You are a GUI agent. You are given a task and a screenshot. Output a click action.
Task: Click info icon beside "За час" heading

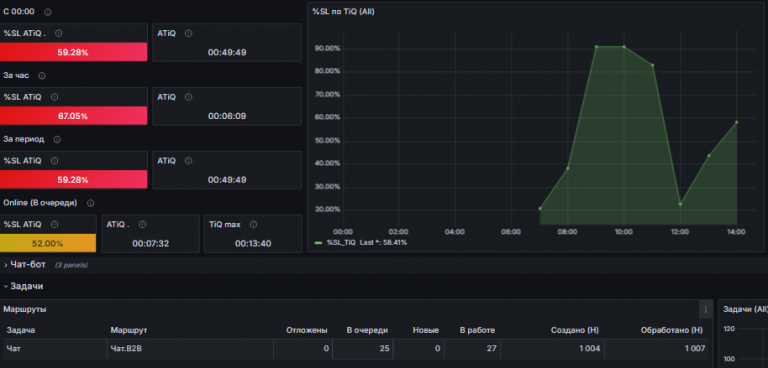pos(42,75)
